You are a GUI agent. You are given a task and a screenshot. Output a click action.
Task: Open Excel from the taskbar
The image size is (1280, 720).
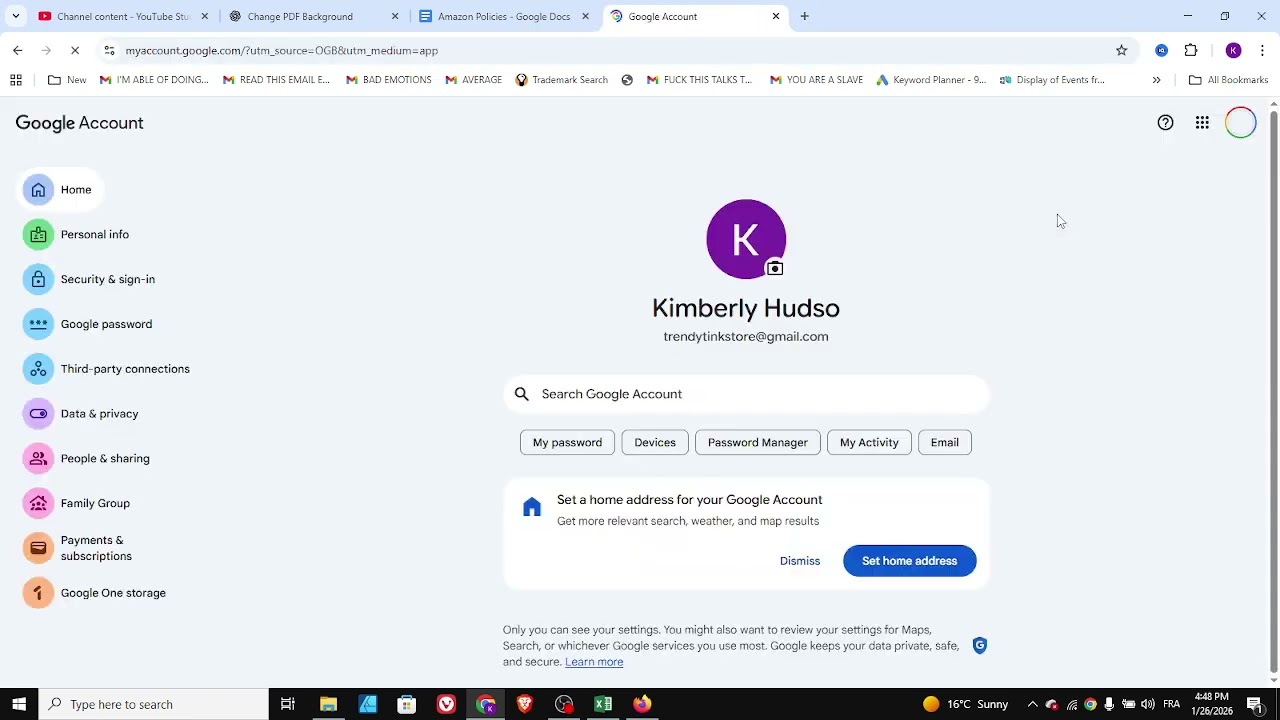(x=603, y=704)
